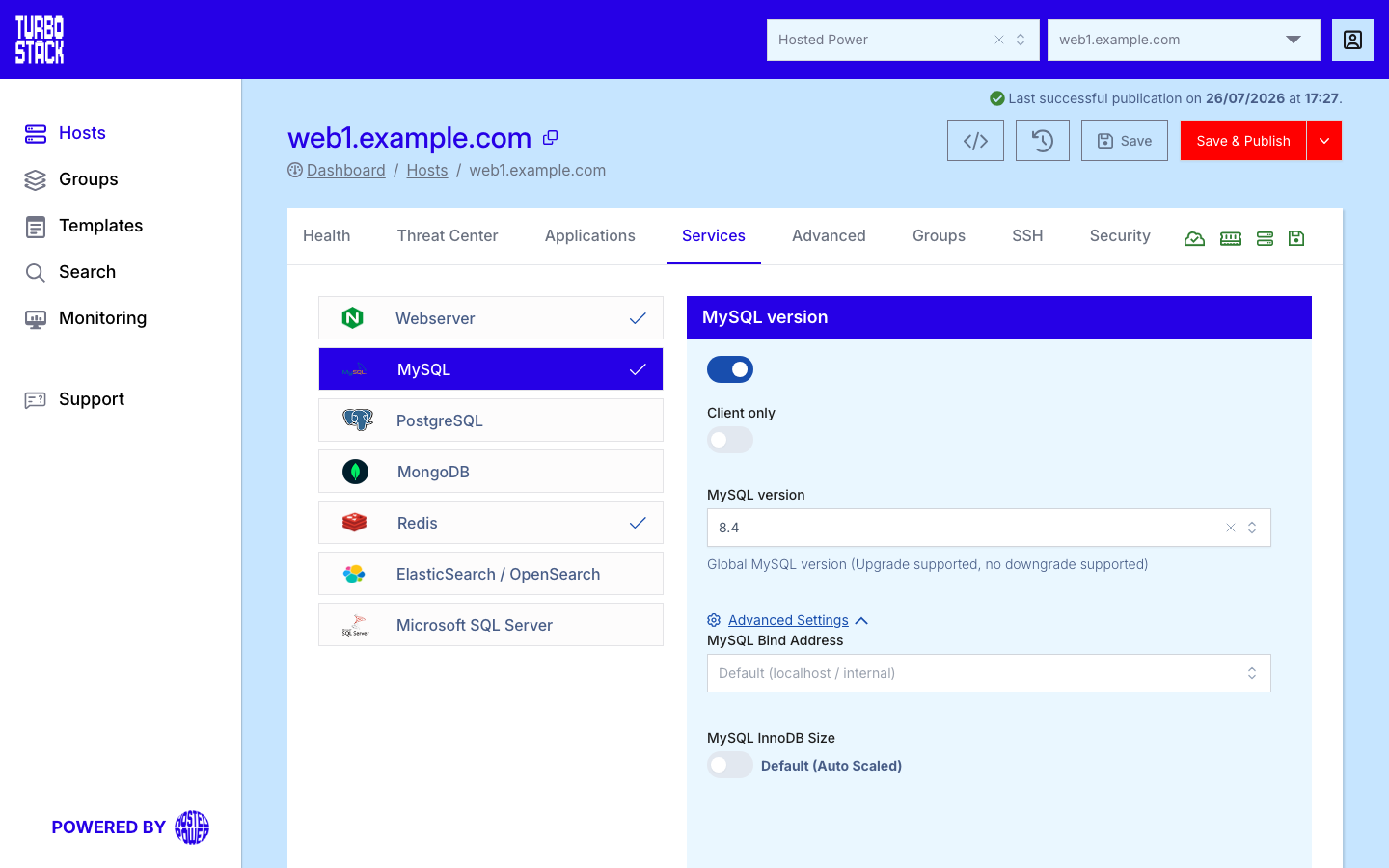Viewport: 1389px width, 868px height.
Task: Click the MySQL logo icon
Action: pyautogui.click(x=354, y=370)
